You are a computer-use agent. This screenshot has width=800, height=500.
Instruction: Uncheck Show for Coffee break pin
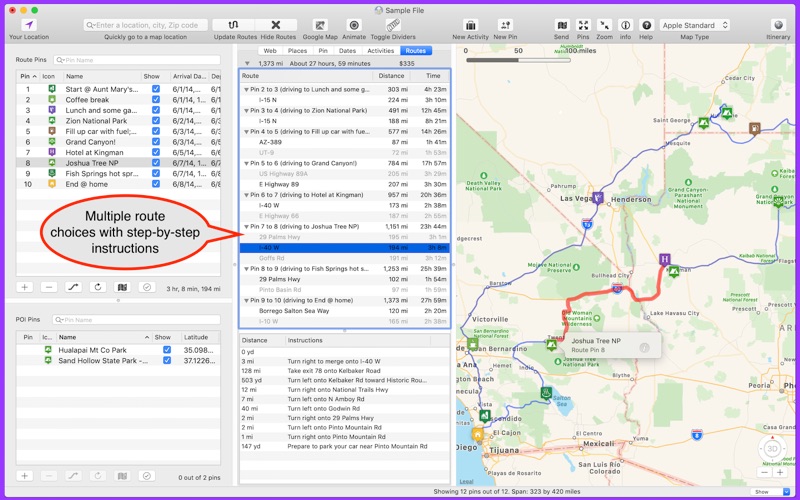point(155,99)
